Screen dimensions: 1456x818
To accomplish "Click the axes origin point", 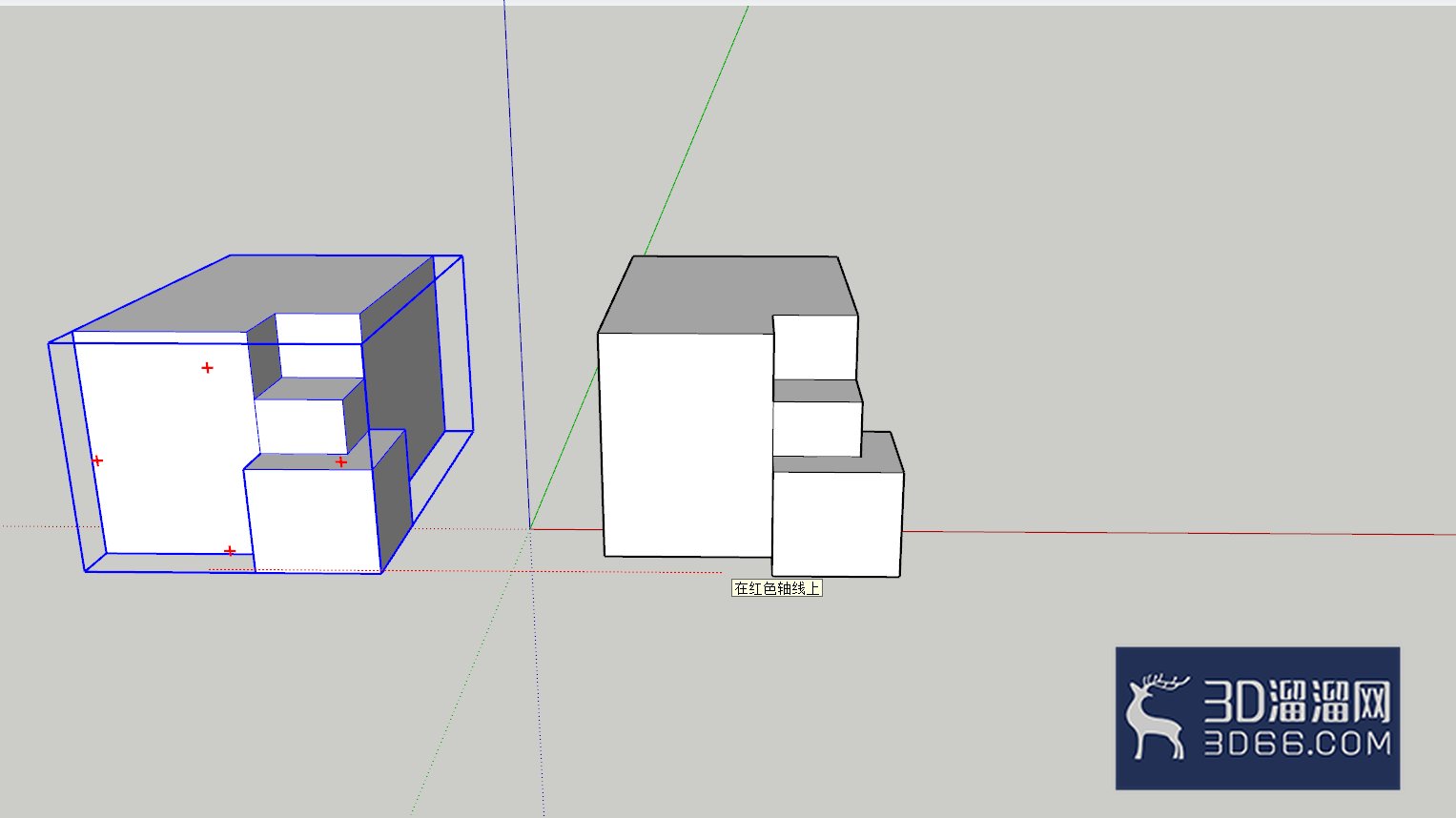I will point(530,527).
